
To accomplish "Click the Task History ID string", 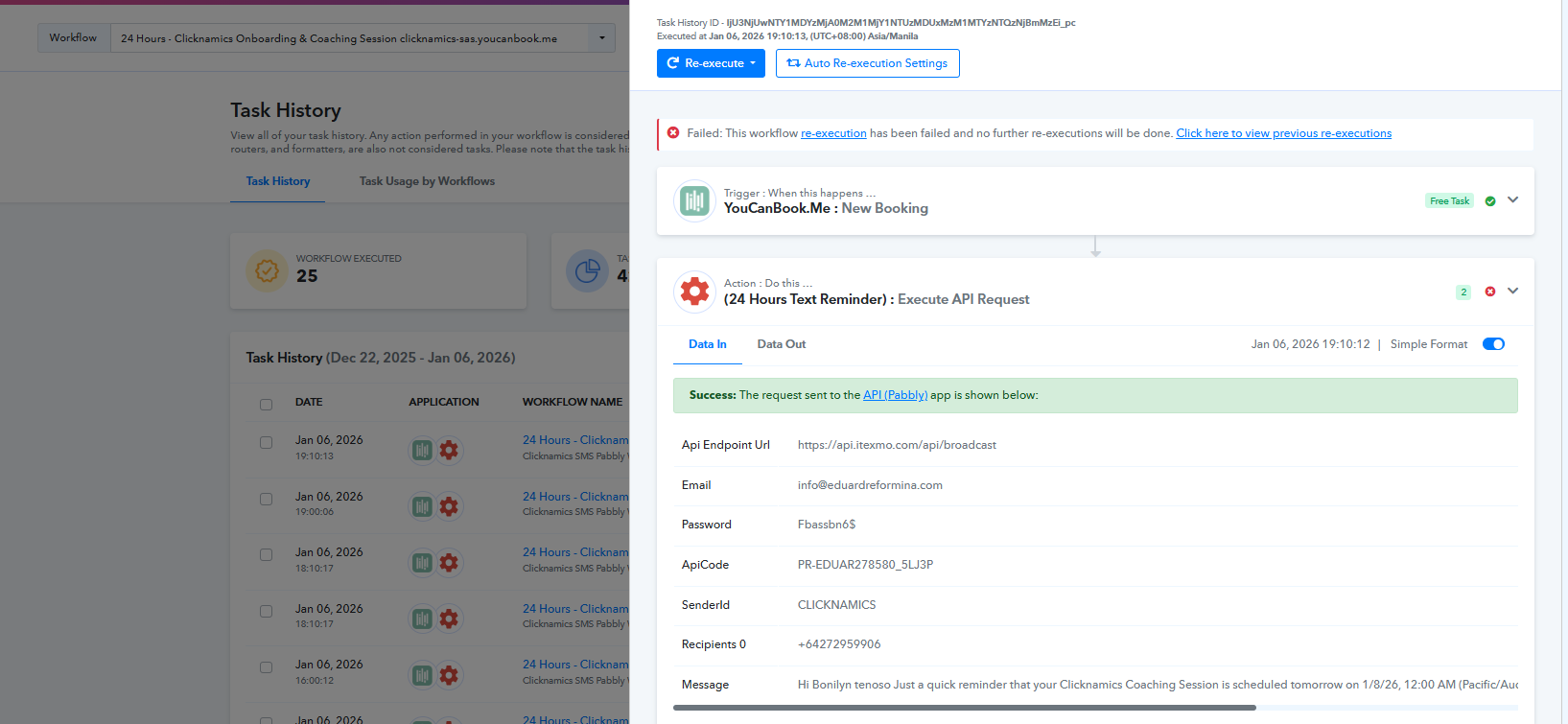I will click(x=901, y=23).
